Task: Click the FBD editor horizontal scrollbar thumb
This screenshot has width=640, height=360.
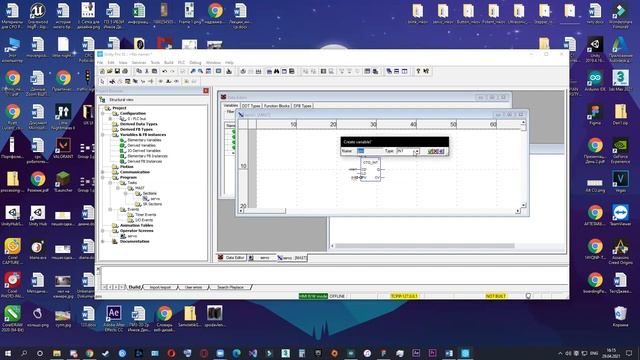Action: tap(264, 211)
